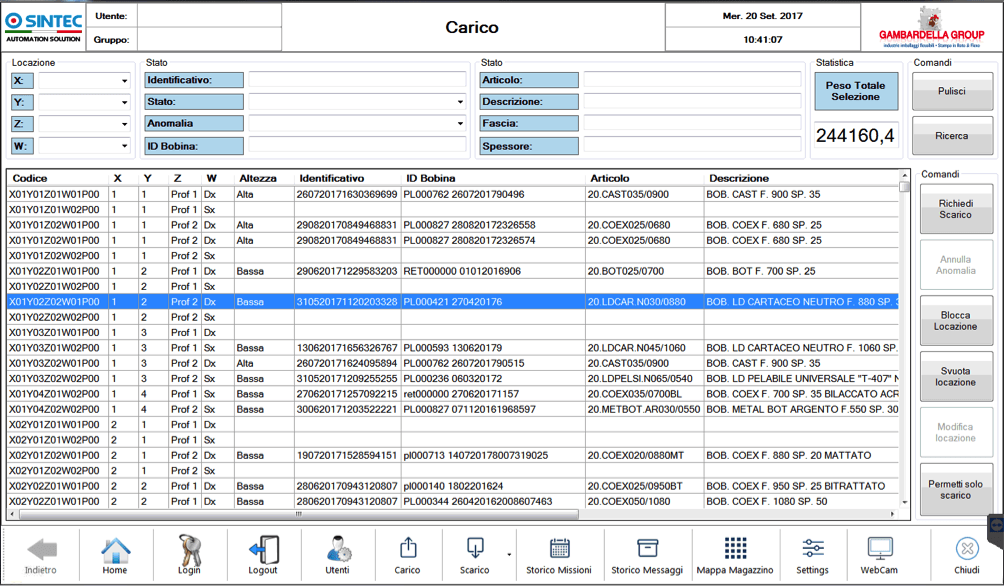This screenshot has height=586, width=1004.
Task: Click the Blocca Locazione button
Action: coord(956,321)
